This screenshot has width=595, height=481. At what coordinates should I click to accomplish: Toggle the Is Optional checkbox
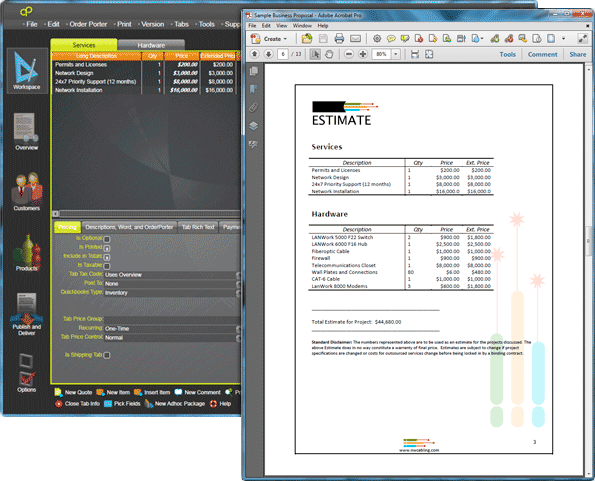(x=107, y=239)
